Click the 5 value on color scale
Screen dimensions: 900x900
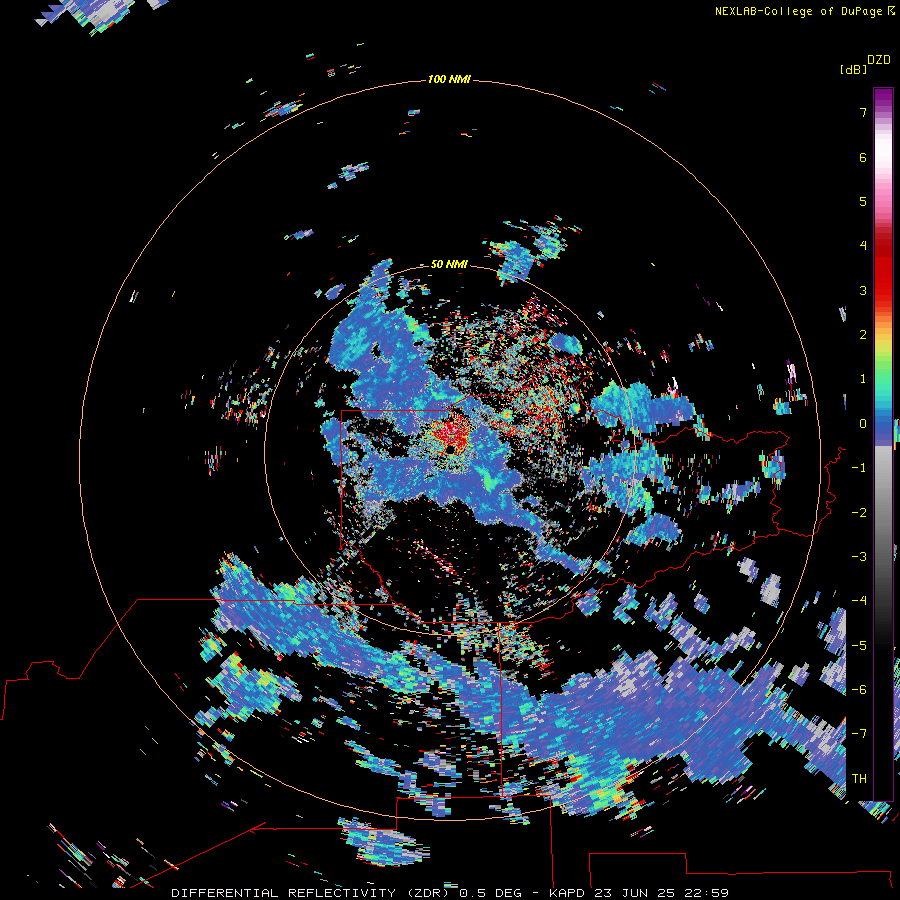(863, 201)
